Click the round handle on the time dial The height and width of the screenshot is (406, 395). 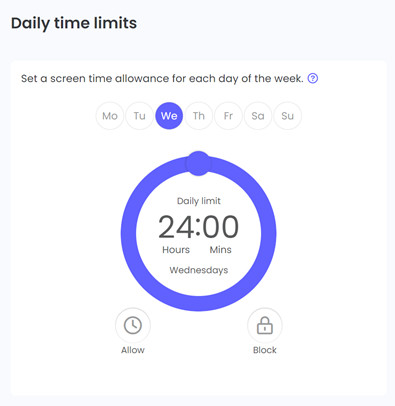199,163
